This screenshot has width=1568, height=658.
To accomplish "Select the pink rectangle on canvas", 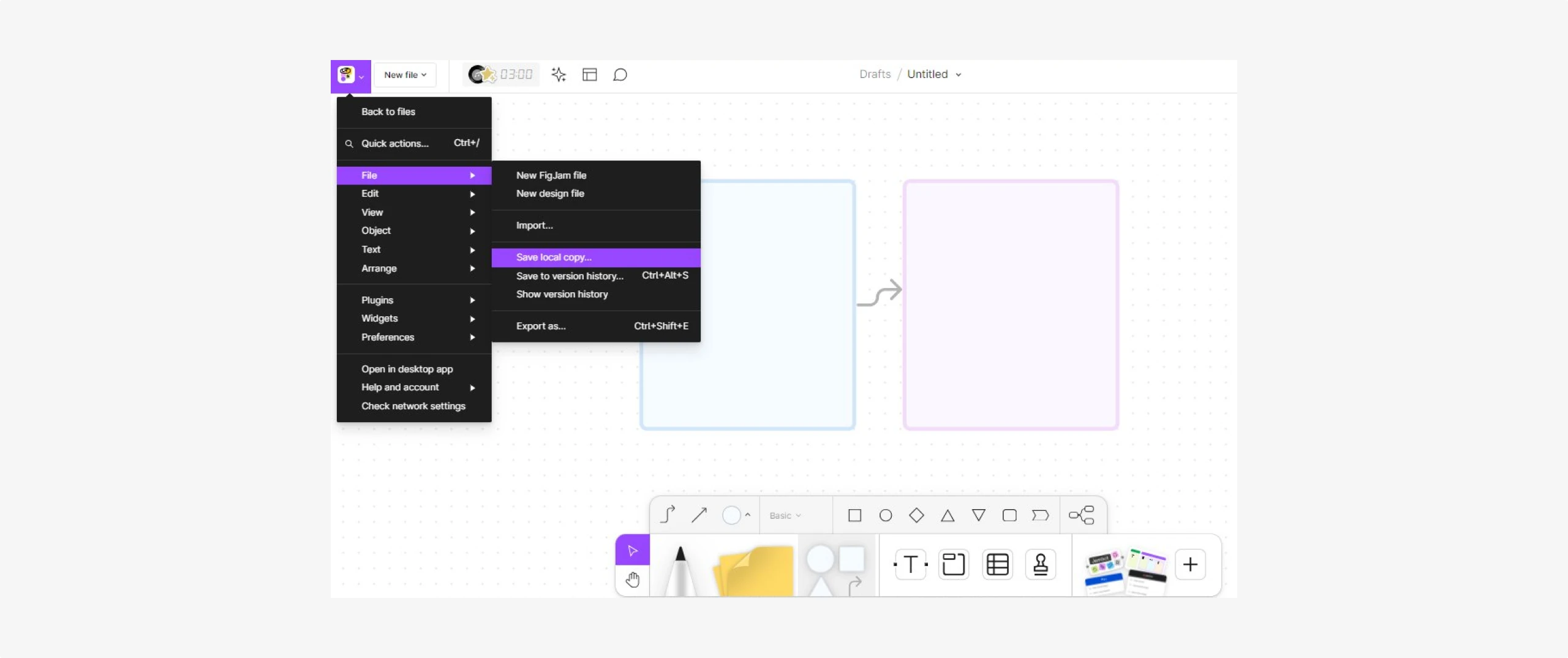I will coord(1011,305).
